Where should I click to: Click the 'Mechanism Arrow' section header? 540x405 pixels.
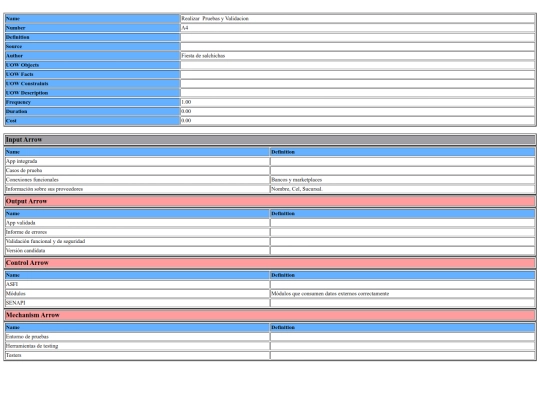tap(270, 315)
